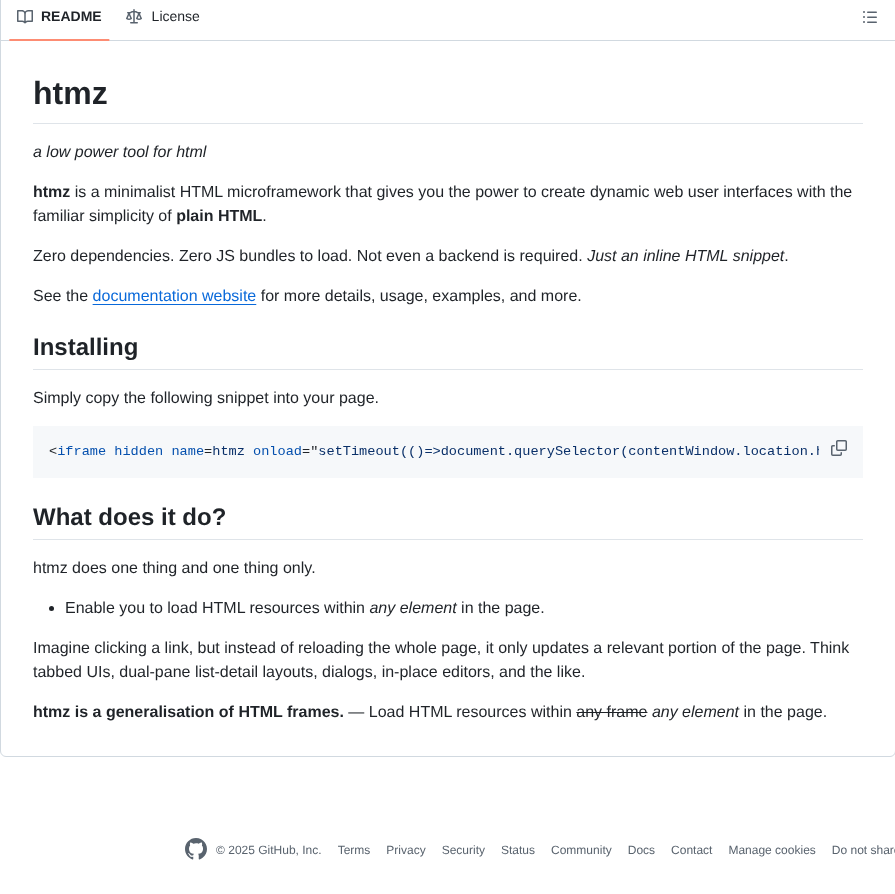Click the htmz page heading
The image size is (895, 894).
[x=70, y=93]
